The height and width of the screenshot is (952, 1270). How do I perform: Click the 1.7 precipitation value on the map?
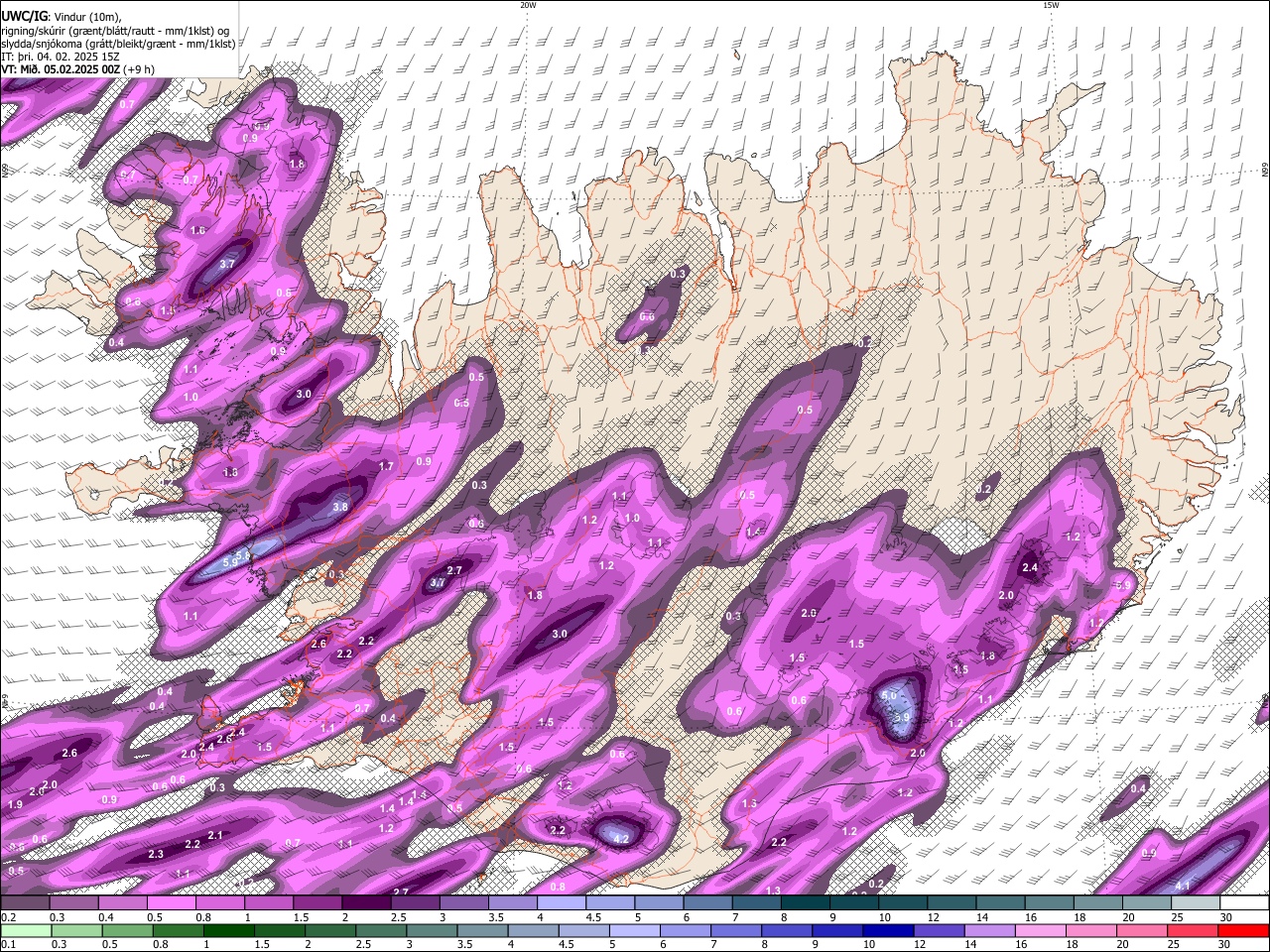(x=387, y=466)
